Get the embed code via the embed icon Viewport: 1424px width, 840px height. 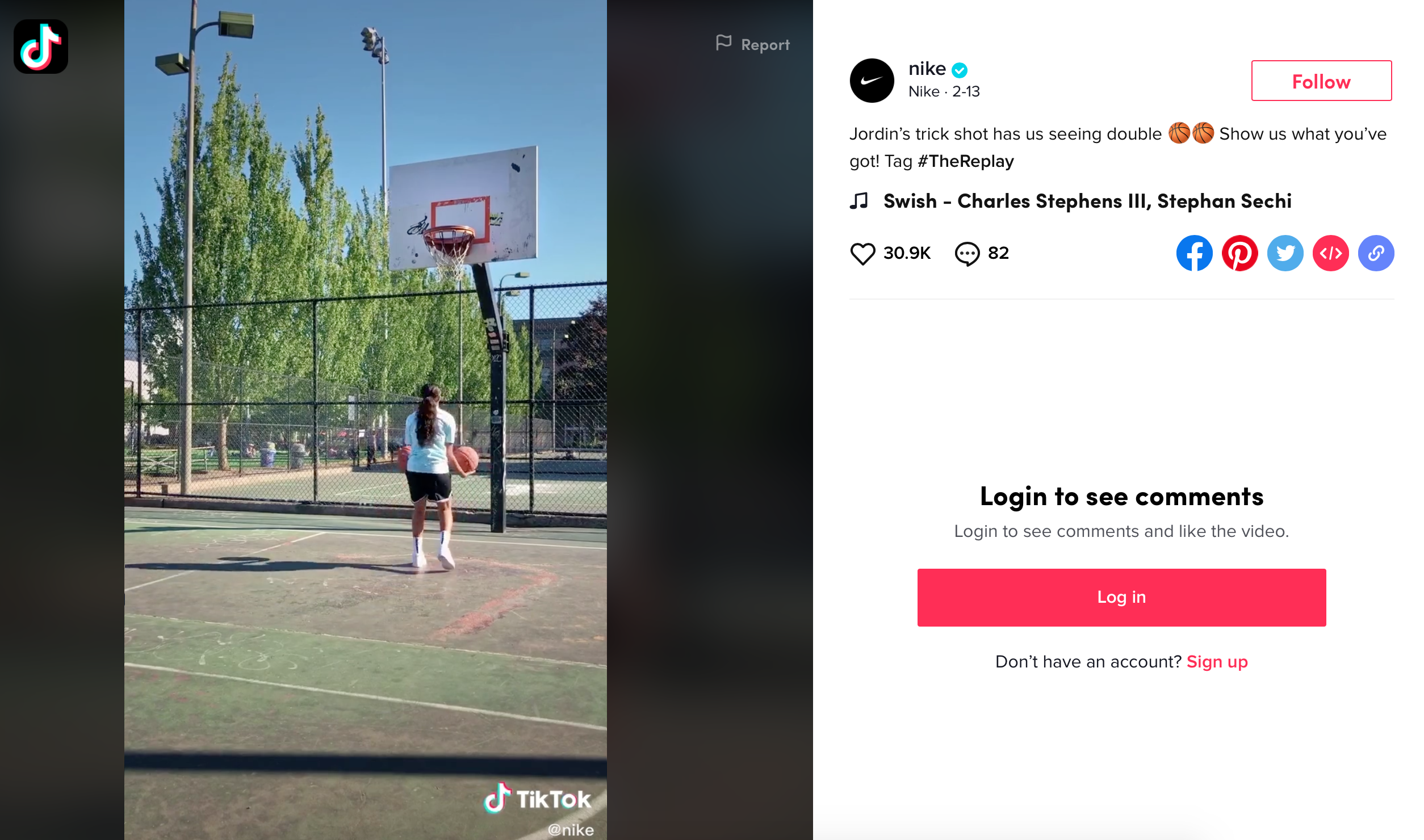tap(1330, 253)
